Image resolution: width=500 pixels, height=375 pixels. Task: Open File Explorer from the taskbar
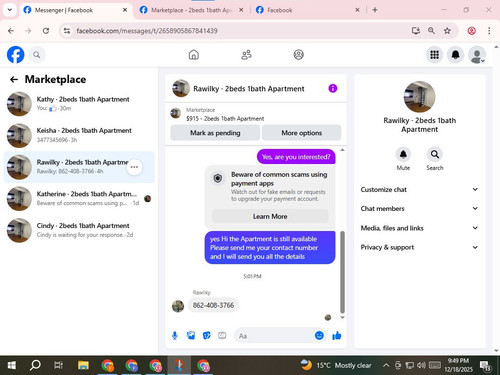click(x=83, y=365)
